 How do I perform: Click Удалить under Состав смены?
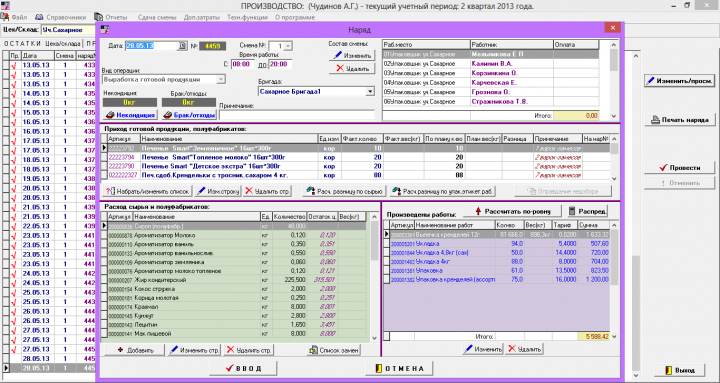point(352,68)
